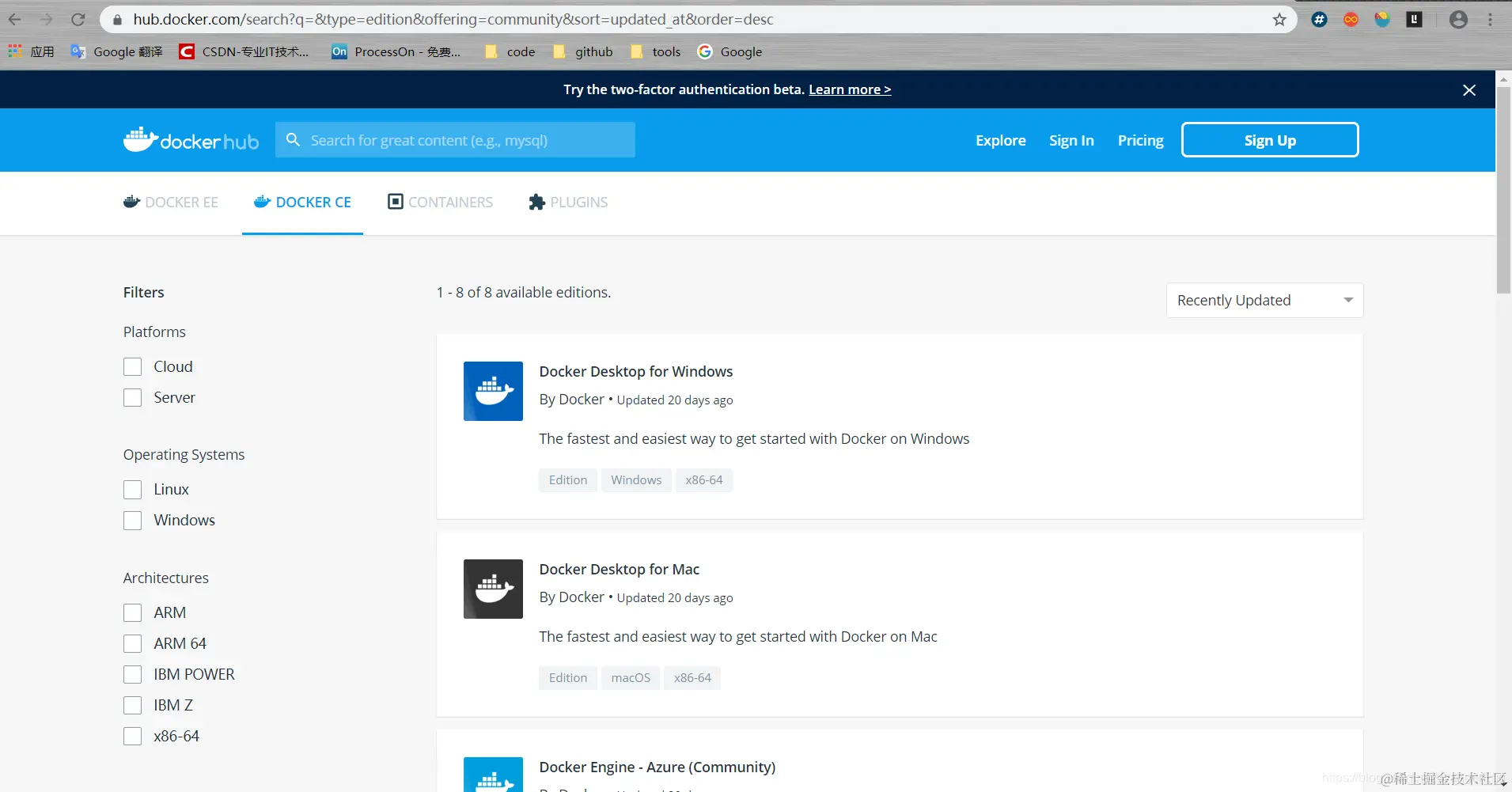Open the Docker Desktop for Windows logo
The height and width of the screenshot is (792, 1512).
pos(493,391)
